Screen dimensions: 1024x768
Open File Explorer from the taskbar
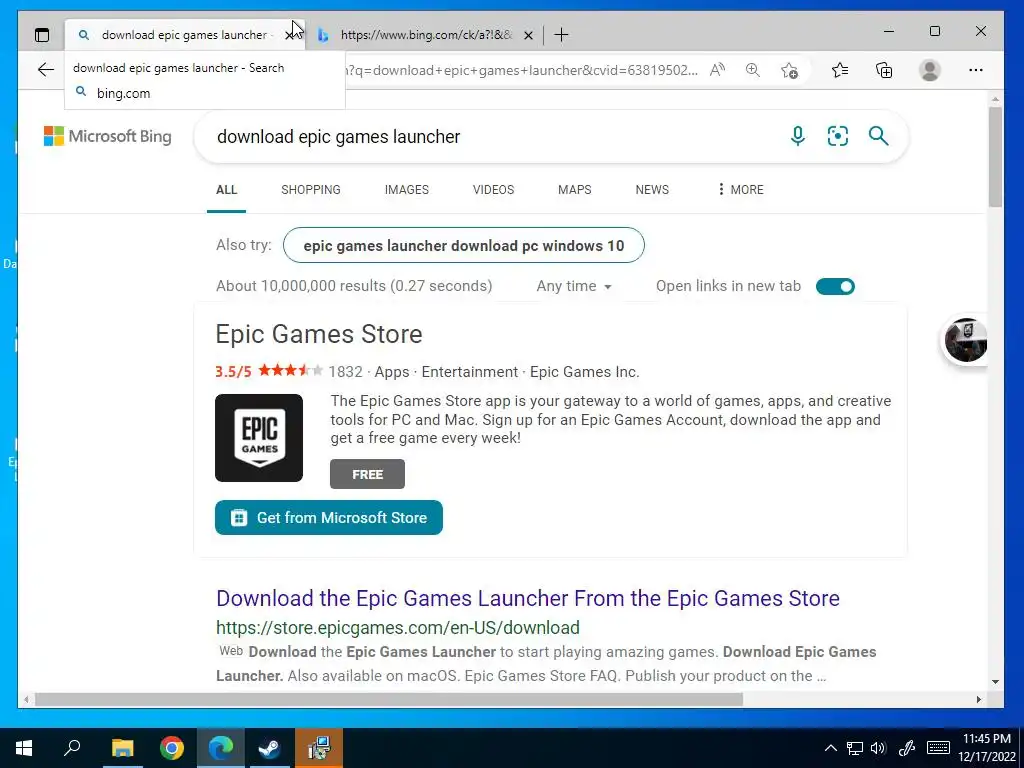(122, 748)
